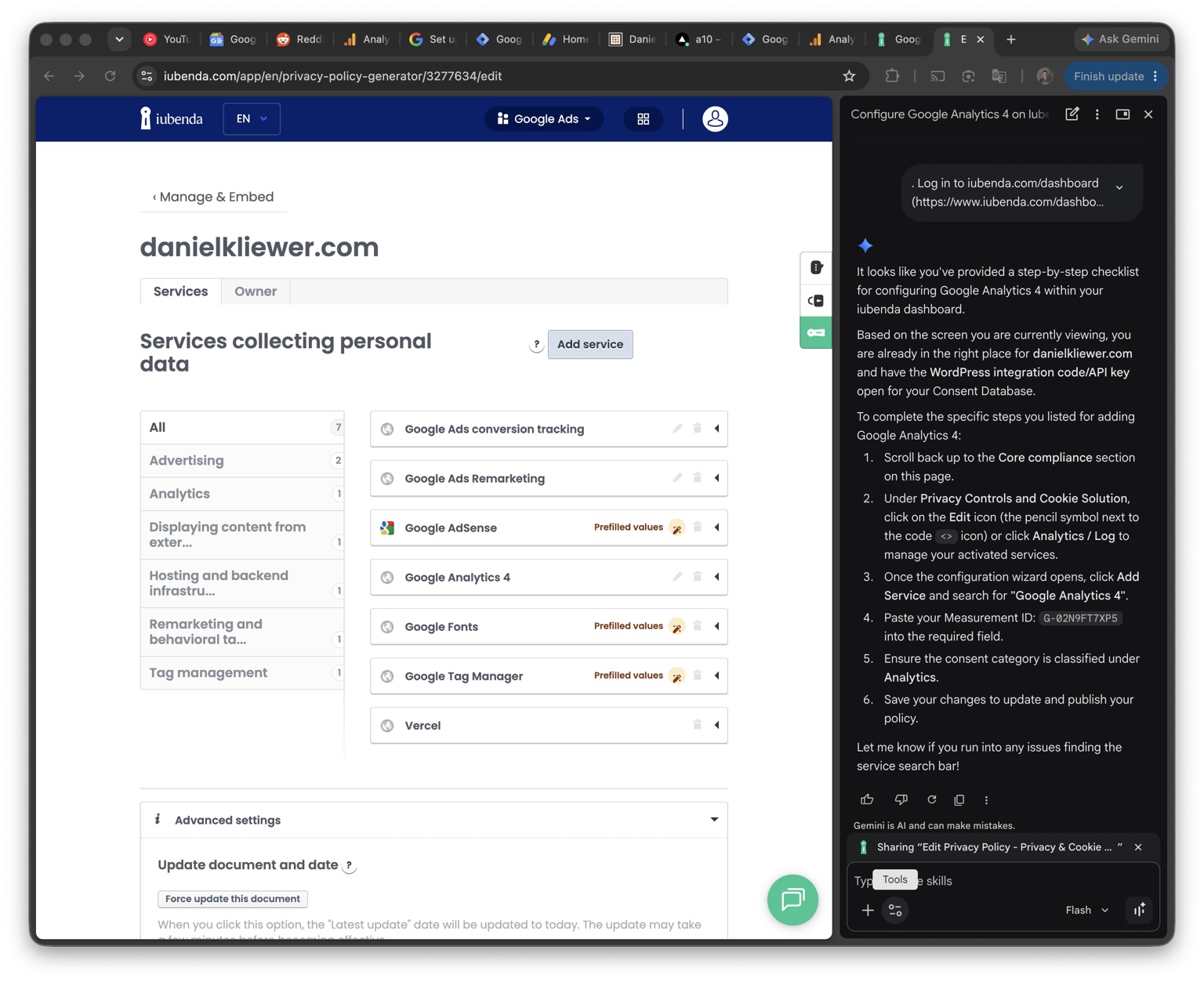1204x982 pixels.
Task: Go back via Manage & Embed link
Action: pyautogui.click(x=213, y=197)
